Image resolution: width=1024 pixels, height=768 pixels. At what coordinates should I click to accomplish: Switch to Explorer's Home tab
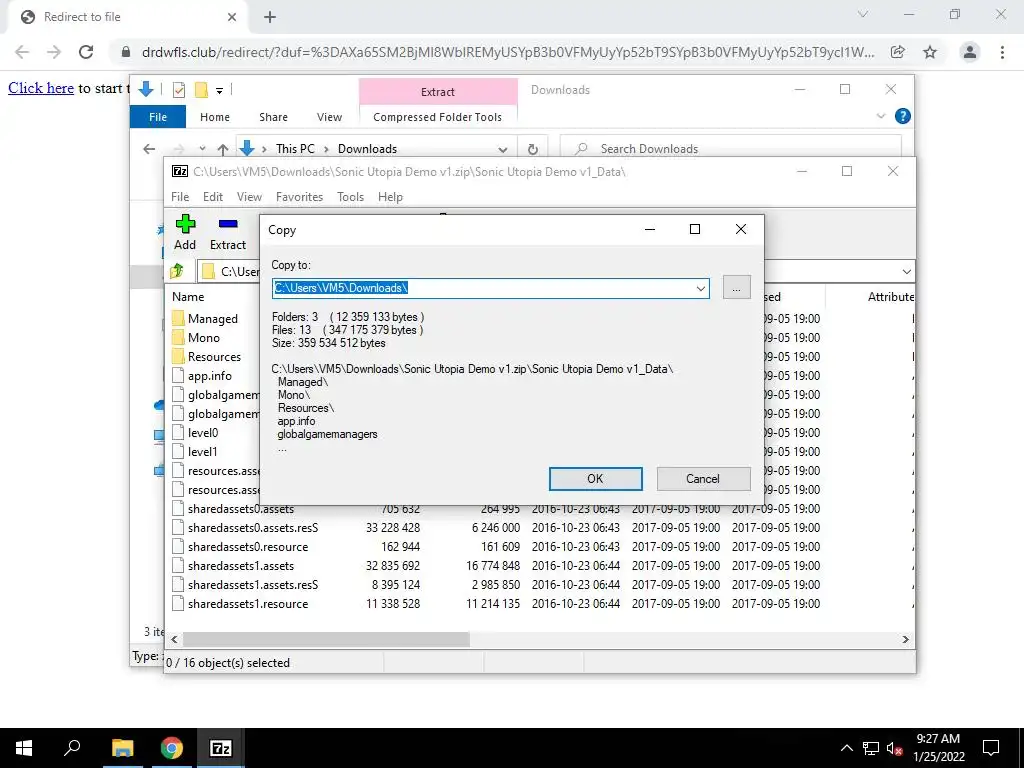215,117
